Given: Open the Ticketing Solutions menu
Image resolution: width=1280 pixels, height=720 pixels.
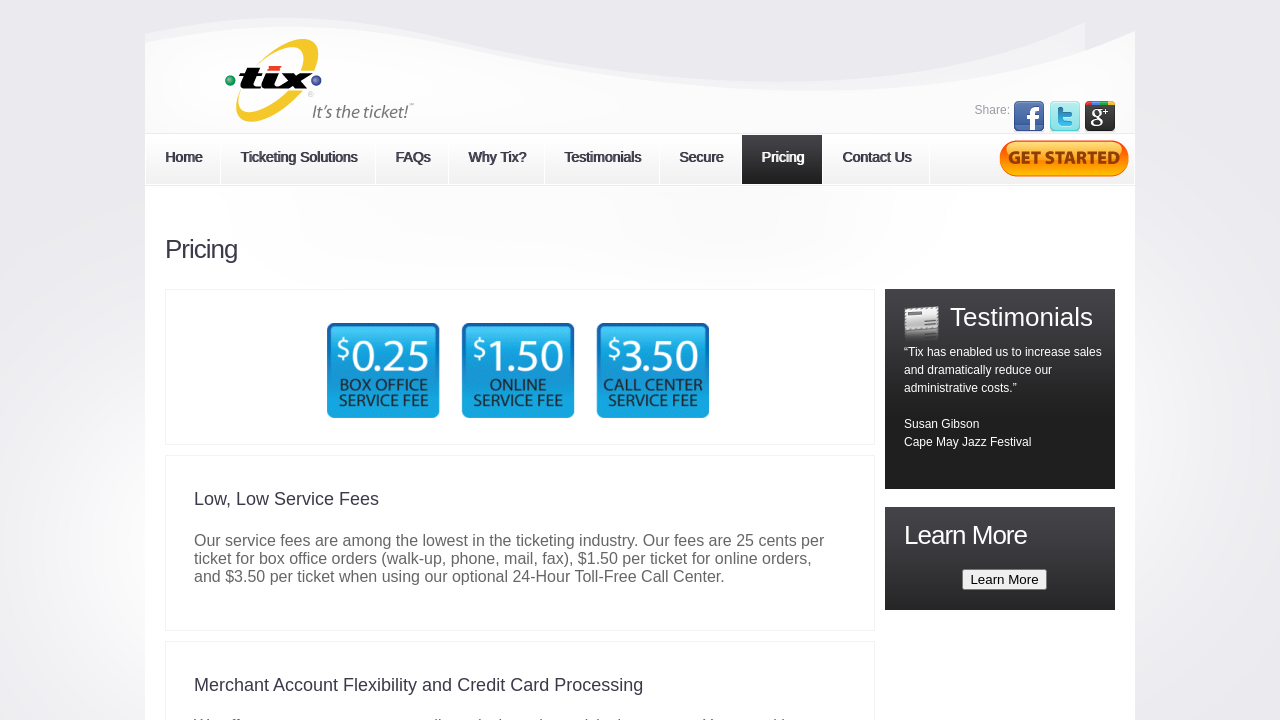Looking at the screenshot, I should (x=298, y=158).
